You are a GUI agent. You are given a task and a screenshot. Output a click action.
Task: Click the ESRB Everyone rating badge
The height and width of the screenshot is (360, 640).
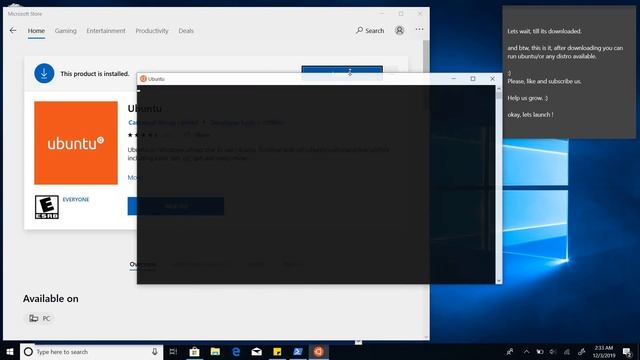[x=47, y=207]
